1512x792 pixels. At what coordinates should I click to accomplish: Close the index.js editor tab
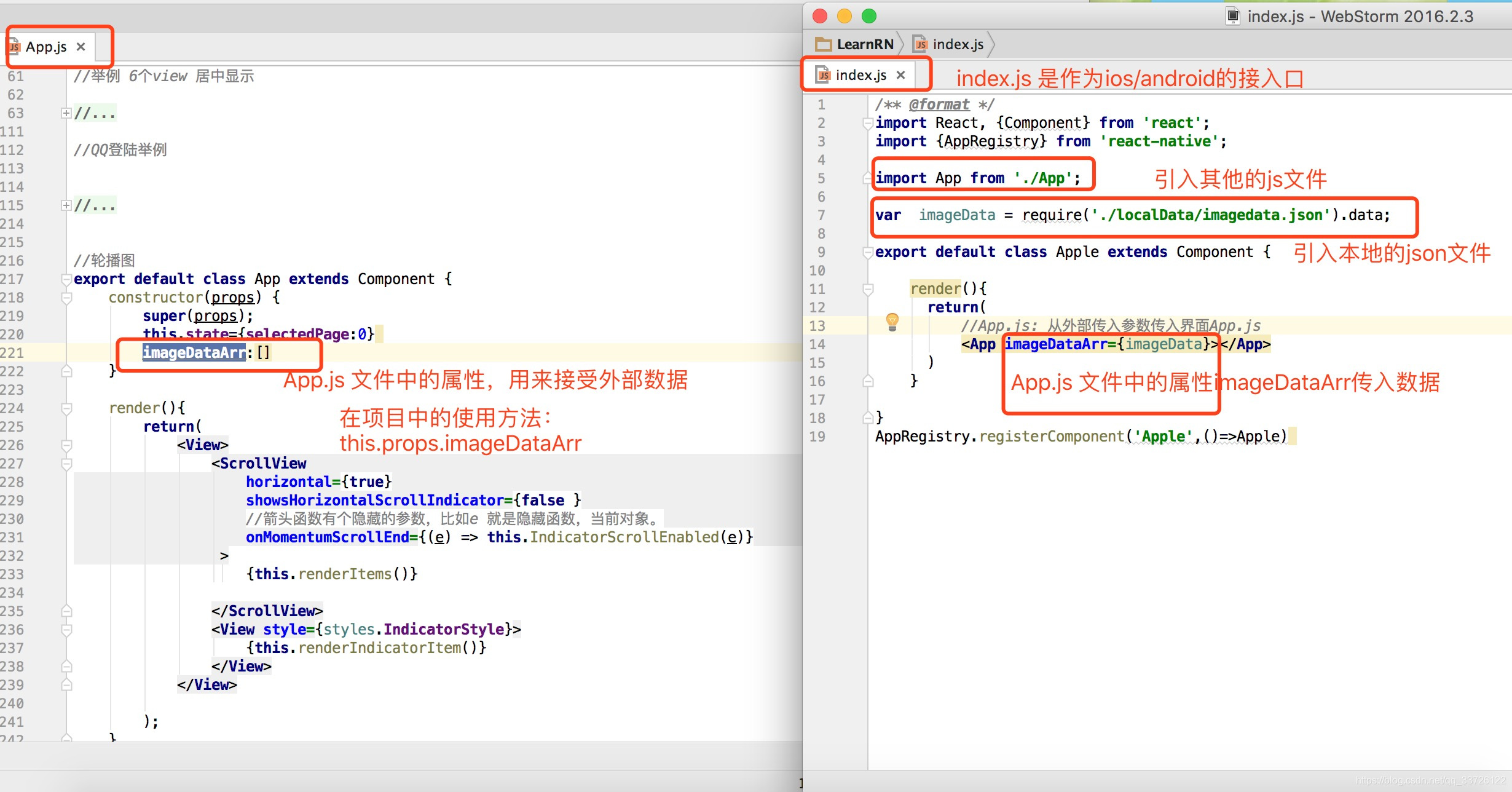click(x=900, y=75)
